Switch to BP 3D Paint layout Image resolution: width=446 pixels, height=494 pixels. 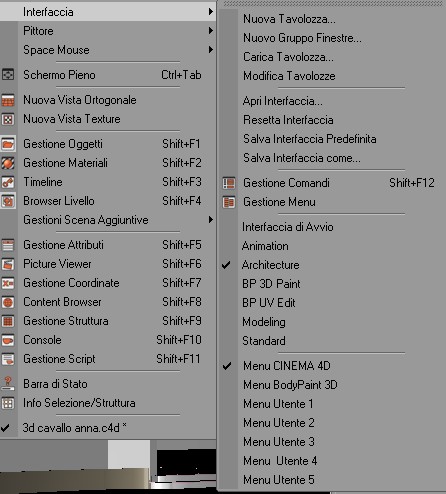pos(271,284)
